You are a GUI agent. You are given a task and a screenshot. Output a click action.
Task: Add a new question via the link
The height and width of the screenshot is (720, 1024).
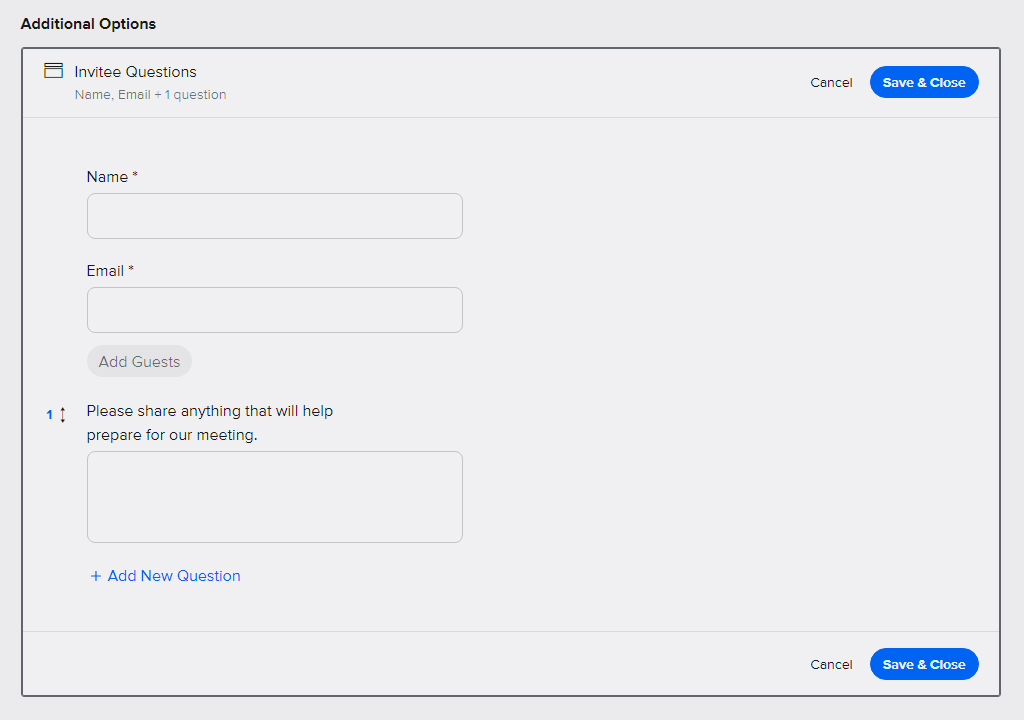(165, 576)
